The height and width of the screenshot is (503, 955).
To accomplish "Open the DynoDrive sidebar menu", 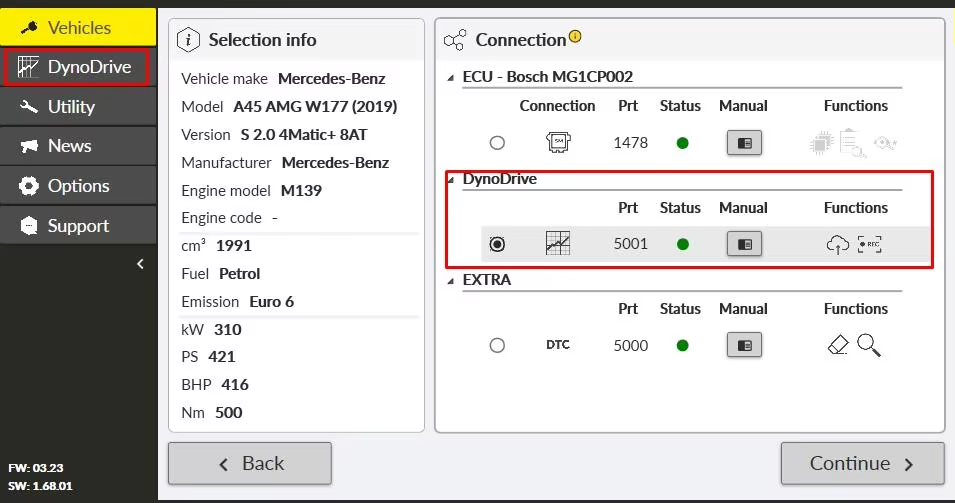I will click(x=78, y=67).
